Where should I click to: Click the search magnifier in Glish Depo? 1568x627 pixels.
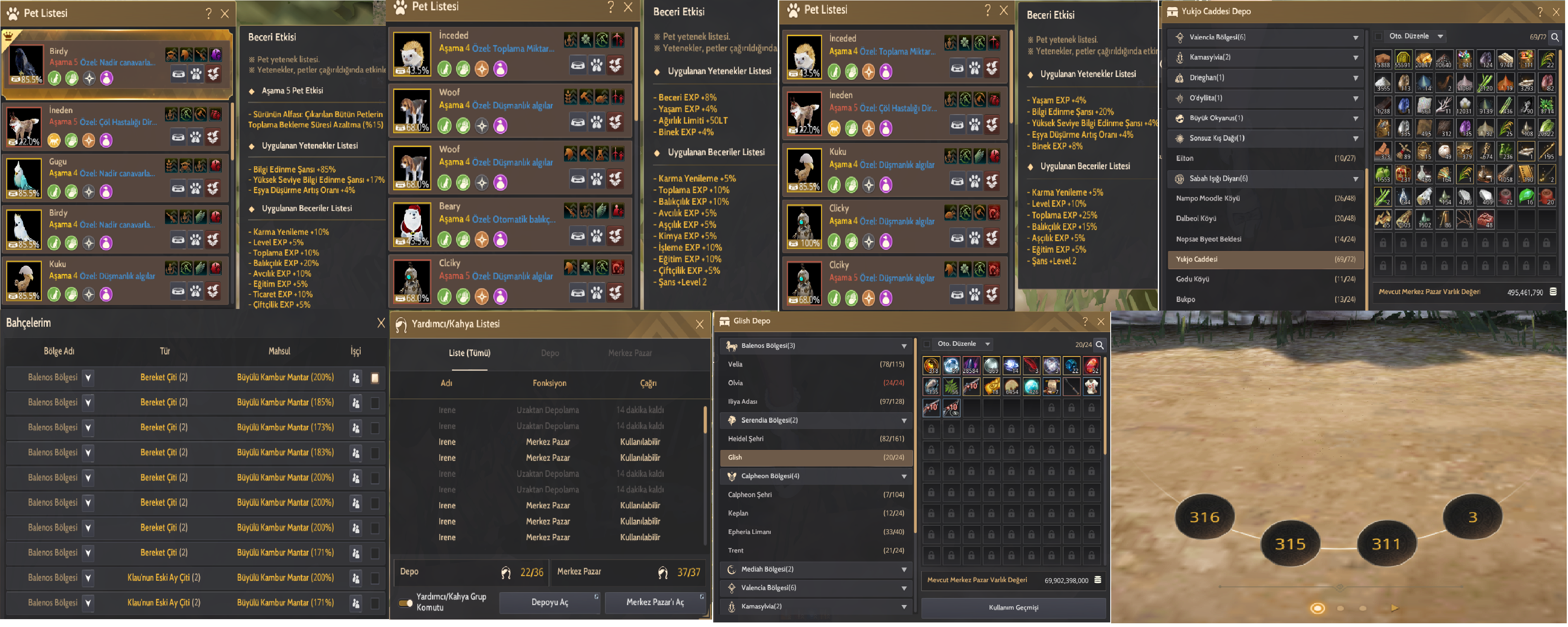tap(1100, 345)
